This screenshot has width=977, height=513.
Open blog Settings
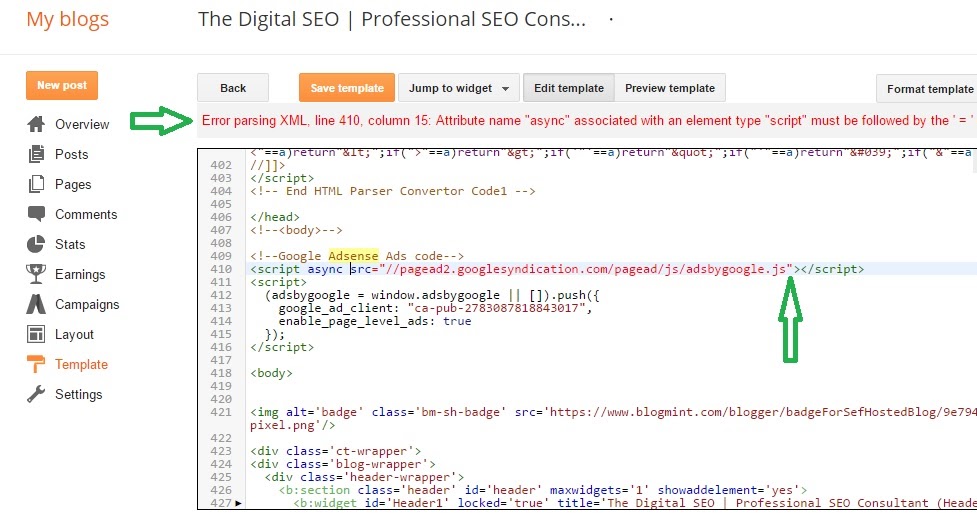click(x=79, y=394)
